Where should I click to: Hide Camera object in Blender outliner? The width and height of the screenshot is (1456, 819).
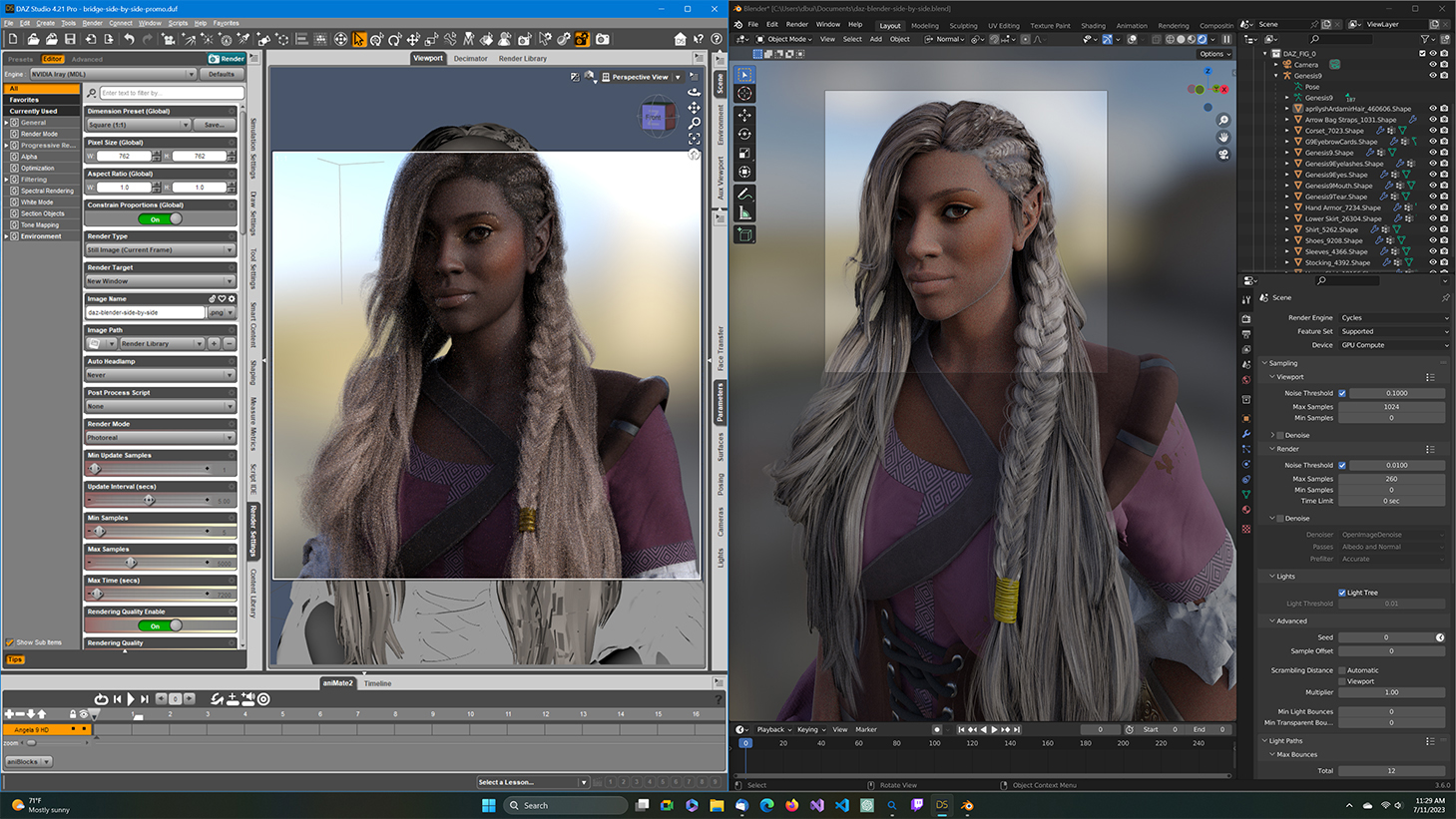click(x=1433, y=64)
